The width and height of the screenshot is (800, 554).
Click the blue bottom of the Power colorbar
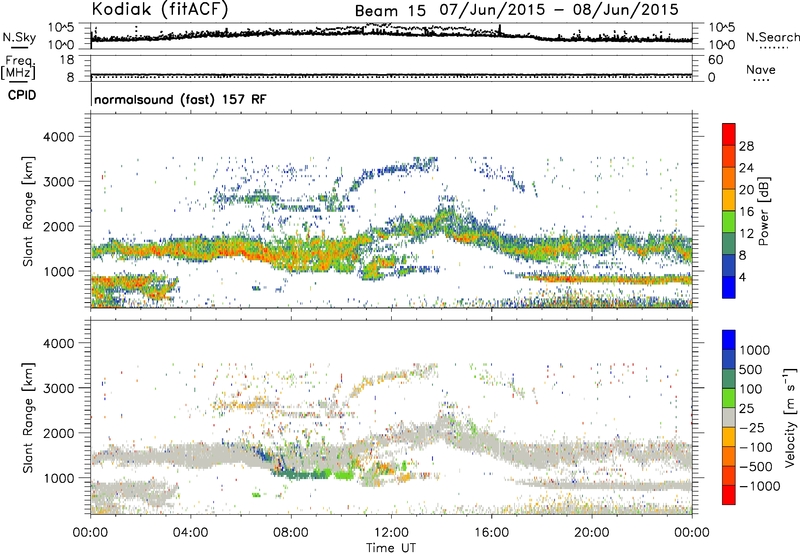pos(729,287)
